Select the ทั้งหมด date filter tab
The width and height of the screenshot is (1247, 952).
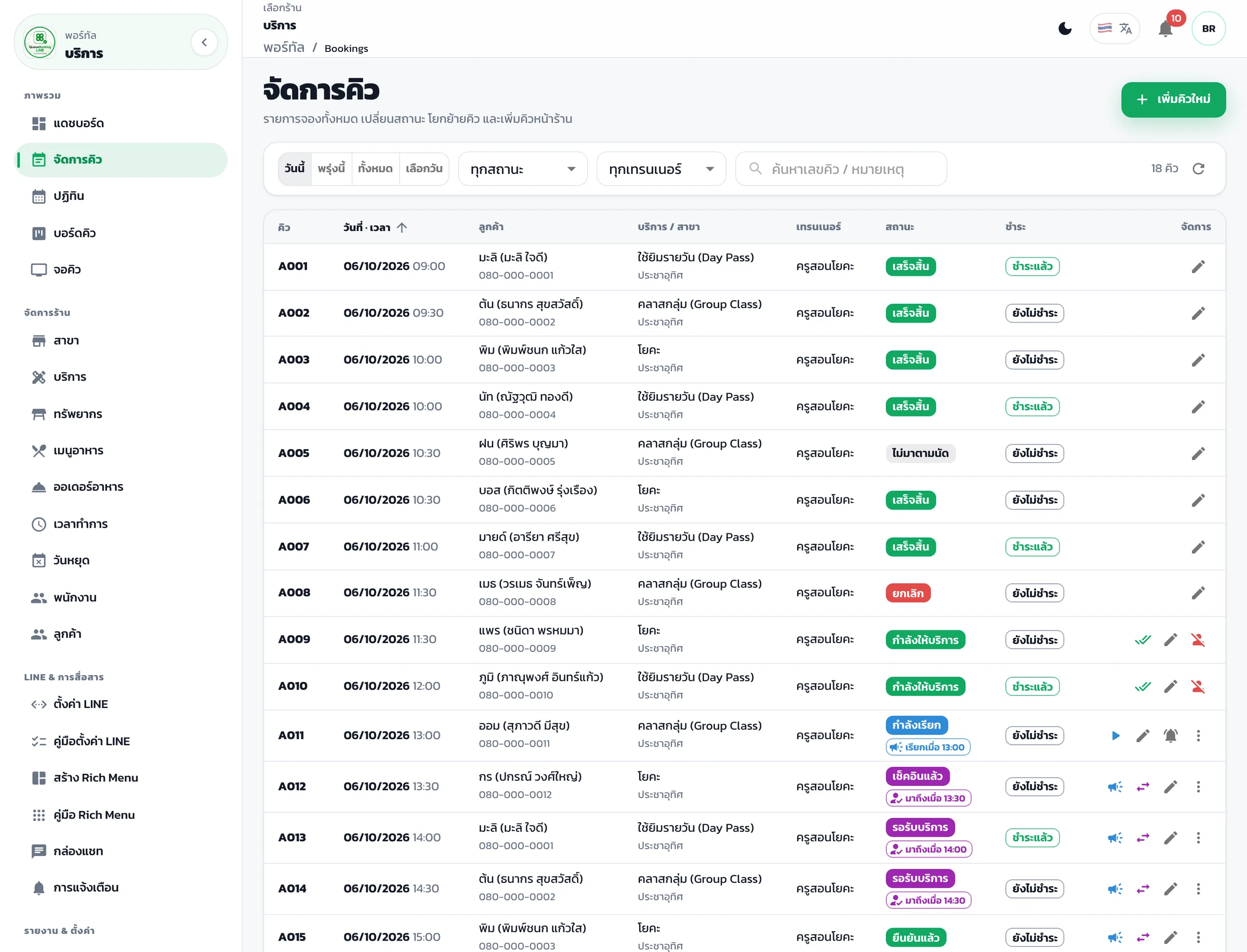(375, 168)
